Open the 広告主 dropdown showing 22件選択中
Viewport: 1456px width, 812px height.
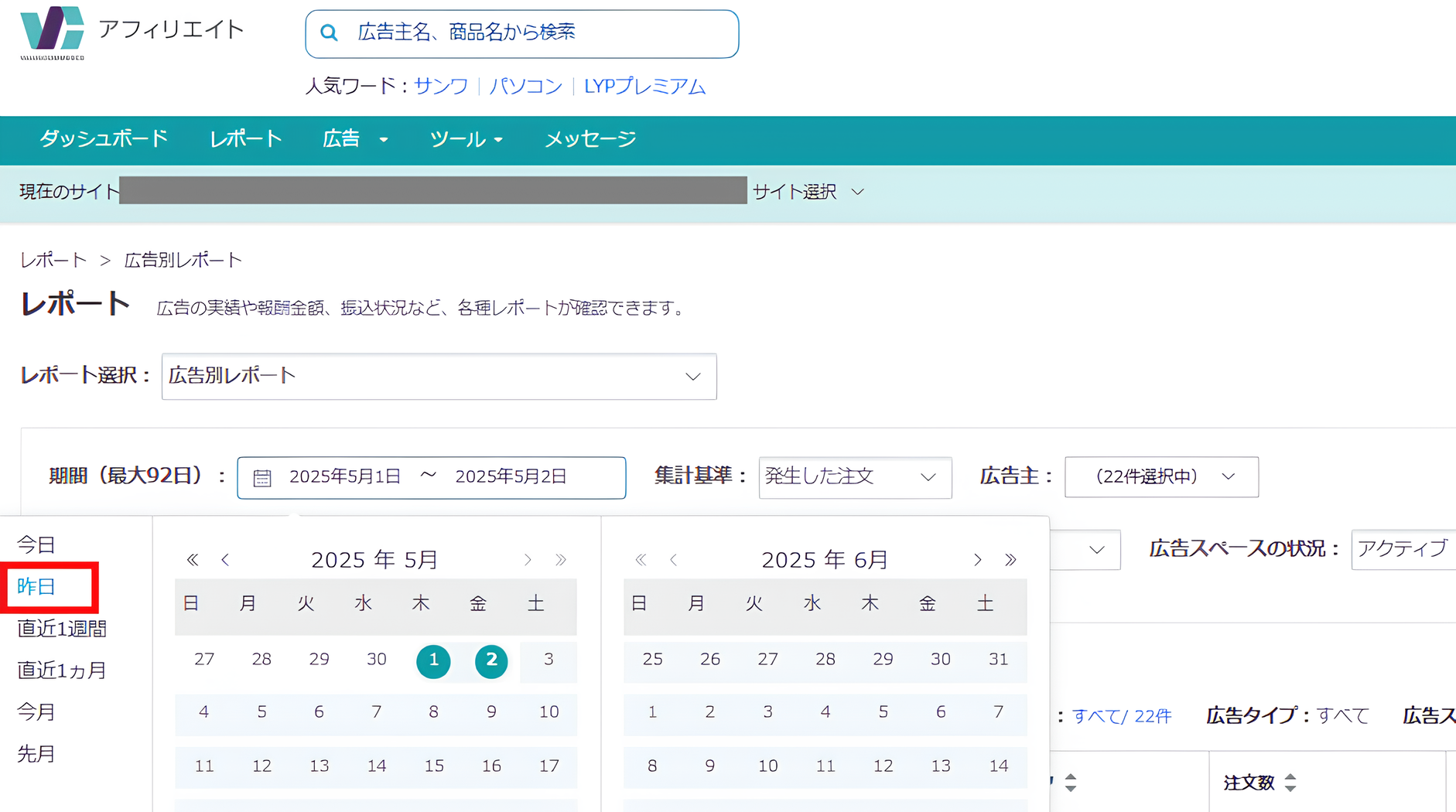1160,477
